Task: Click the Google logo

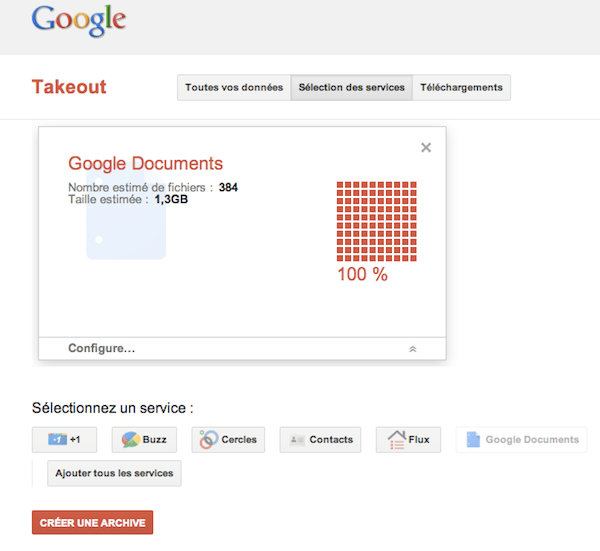Action: click(79, 20)
